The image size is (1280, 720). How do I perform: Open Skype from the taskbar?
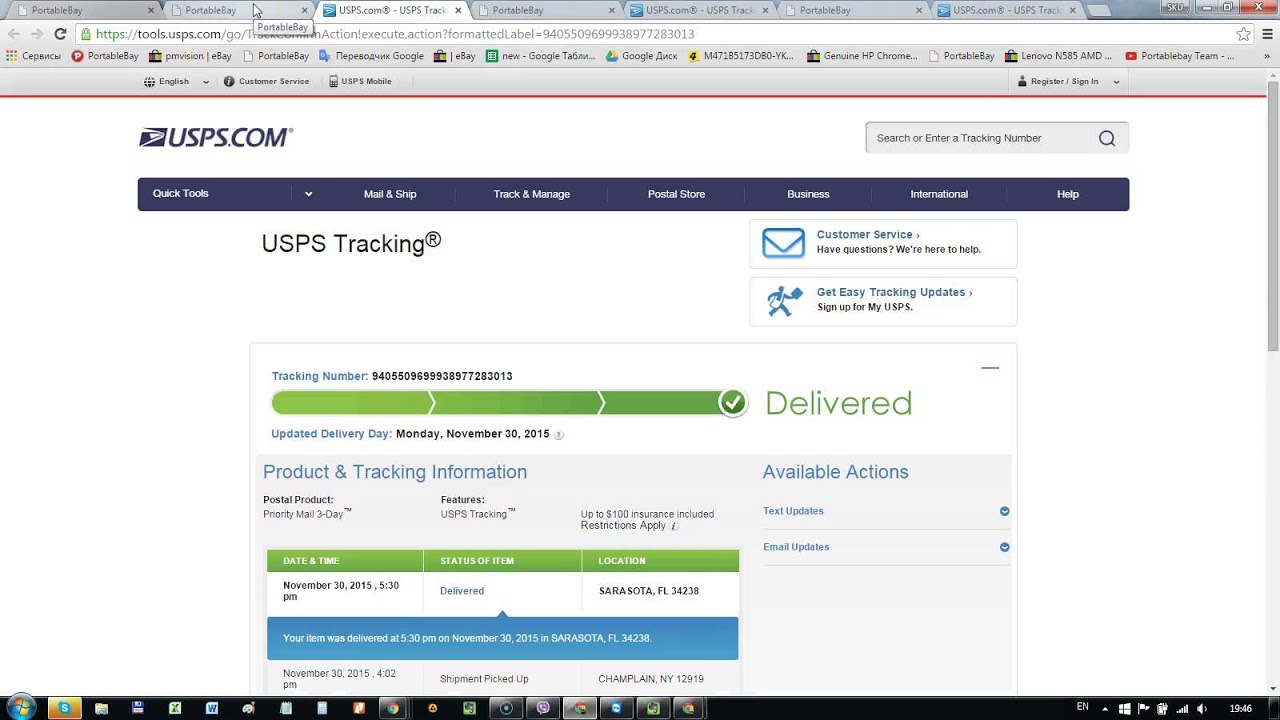coord(64,708)
